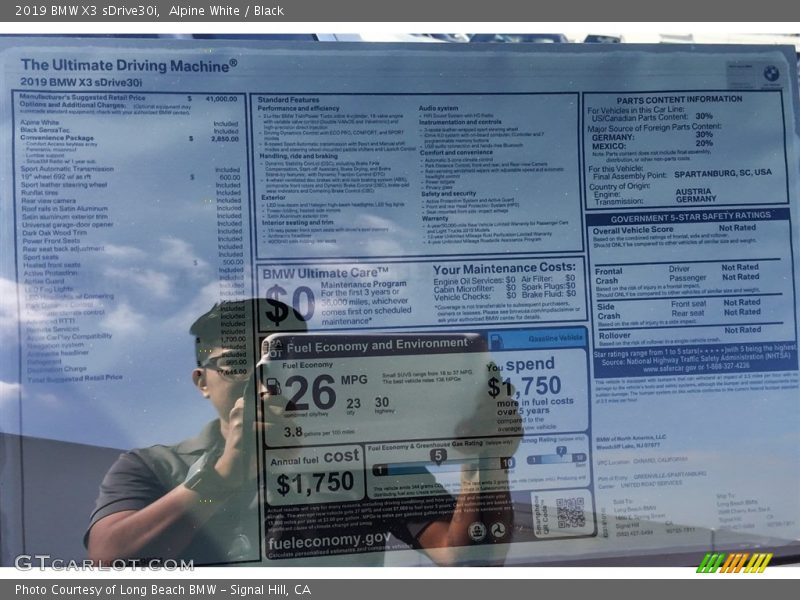
Task: Click the BMW roundel logo on sticker
Action: pos(771,74)
